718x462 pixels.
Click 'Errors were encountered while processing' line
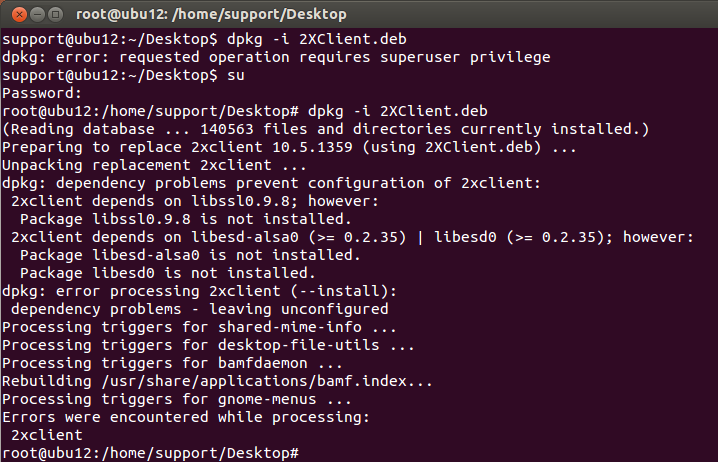185,417
